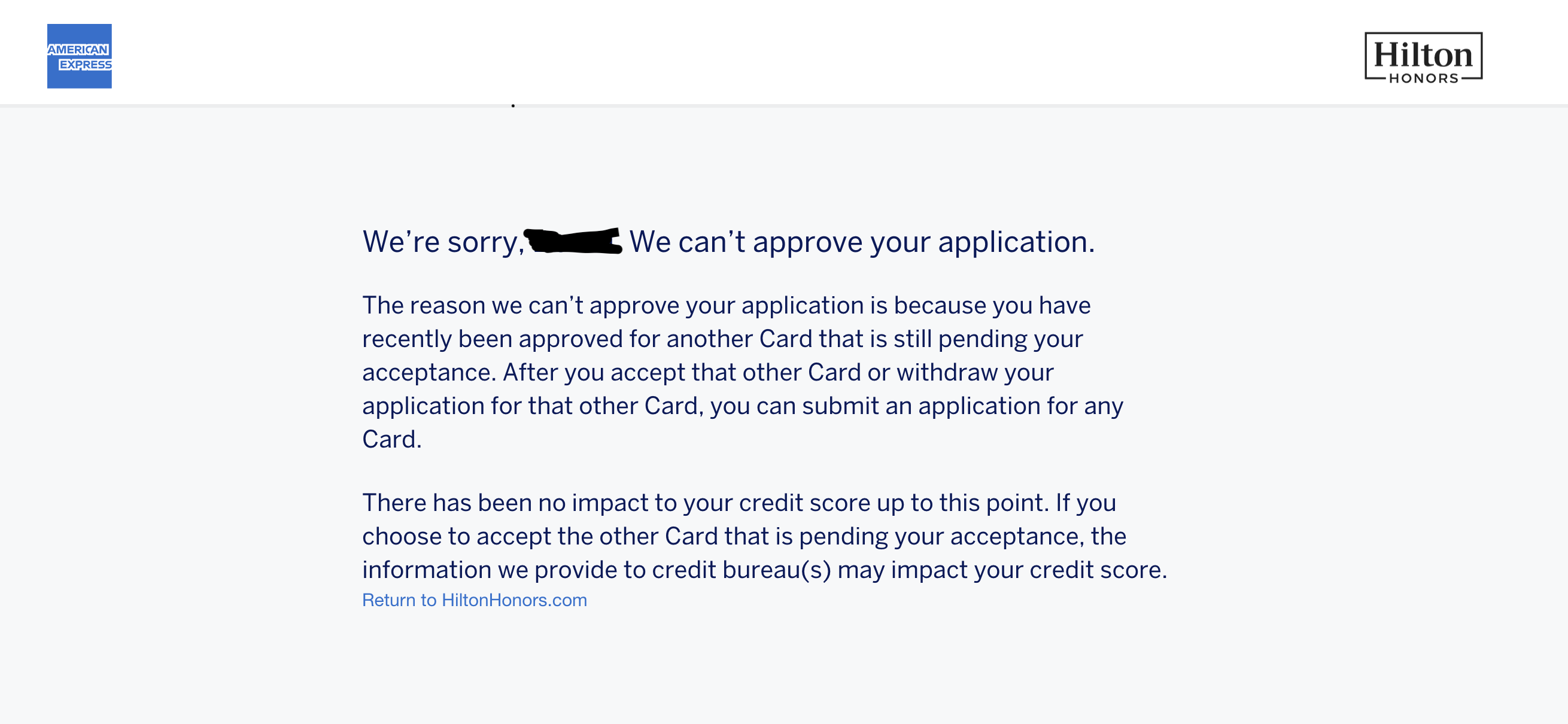This screenshot has height=724, width=1568.
Task: Click the line starting "recently been approved for another Card"
Action: coord(722,339)
